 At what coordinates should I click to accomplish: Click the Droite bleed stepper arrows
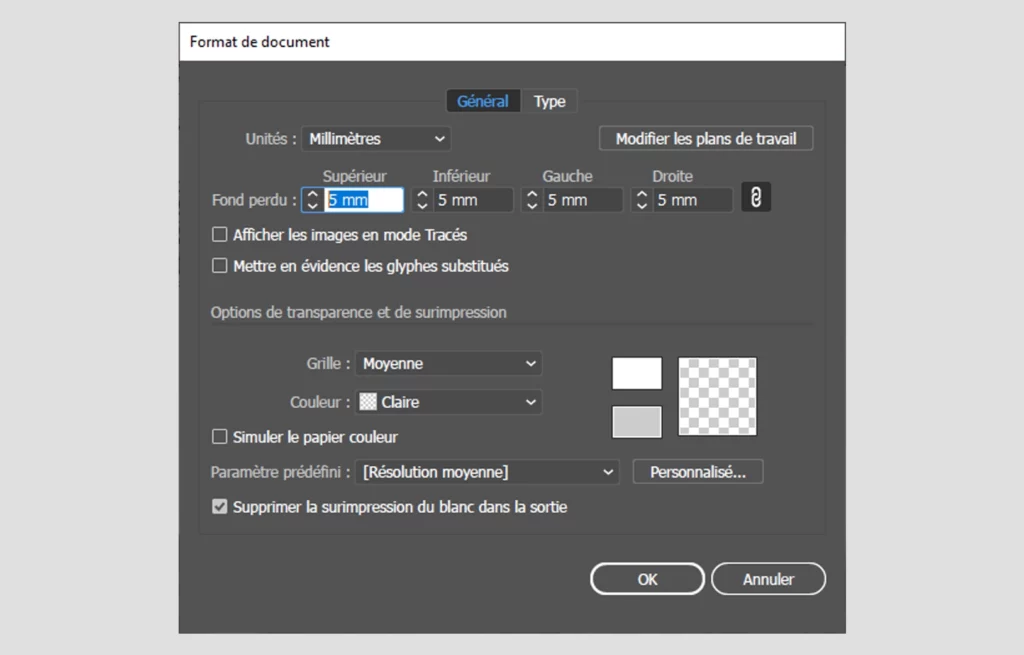[642, 200]
